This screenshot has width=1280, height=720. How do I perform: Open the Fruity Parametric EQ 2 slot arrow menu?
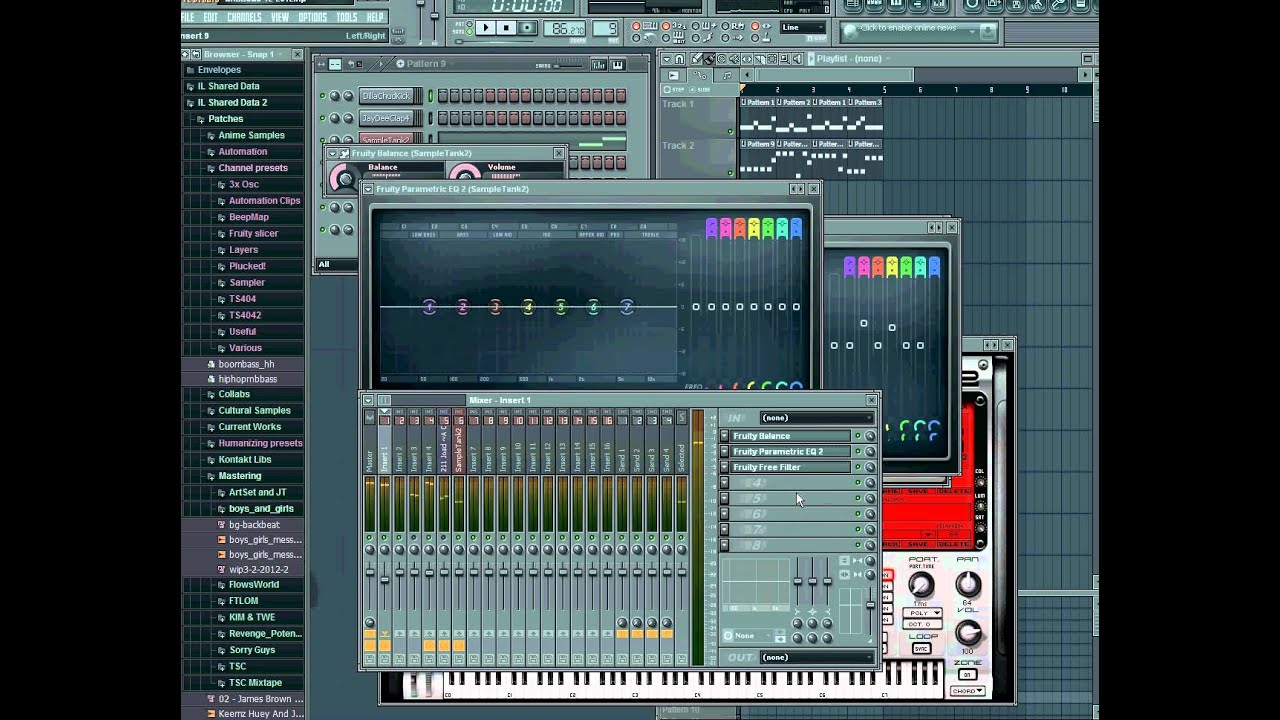click(724, 451)
